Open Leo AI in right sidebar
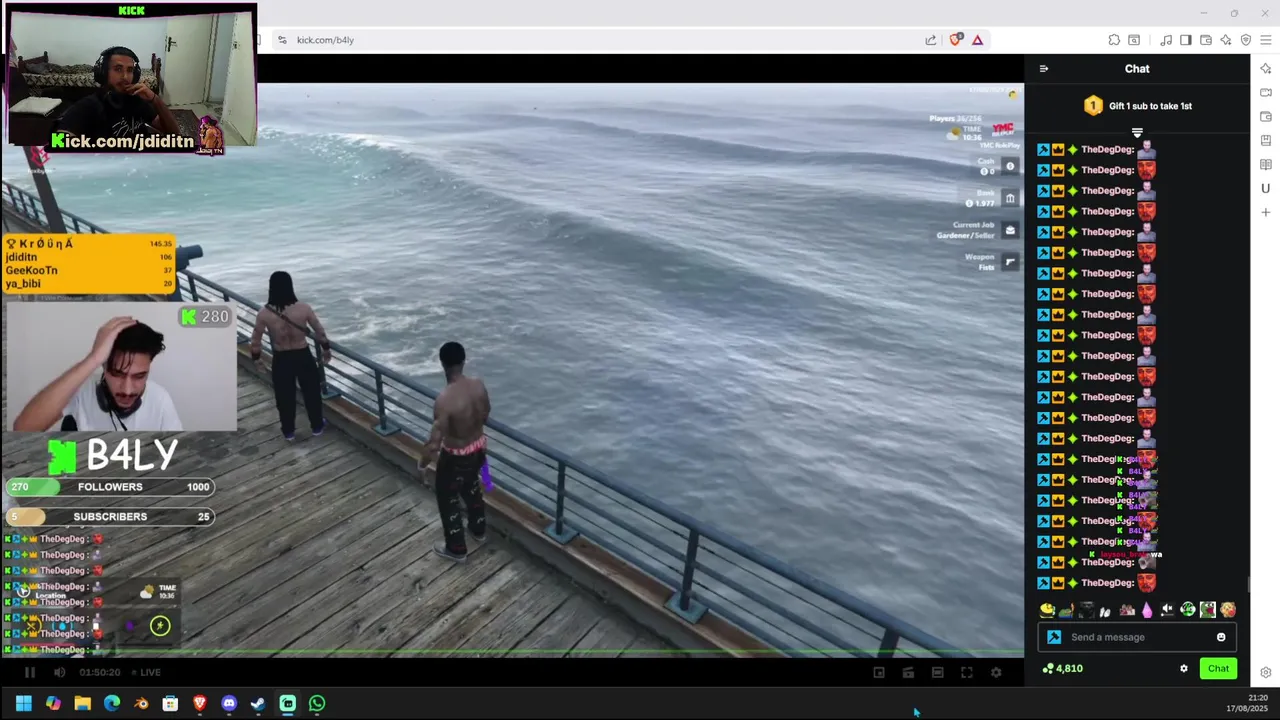Image resolution: width=1280 pixels, height=720 pixels. click(x=1266, y=69)
